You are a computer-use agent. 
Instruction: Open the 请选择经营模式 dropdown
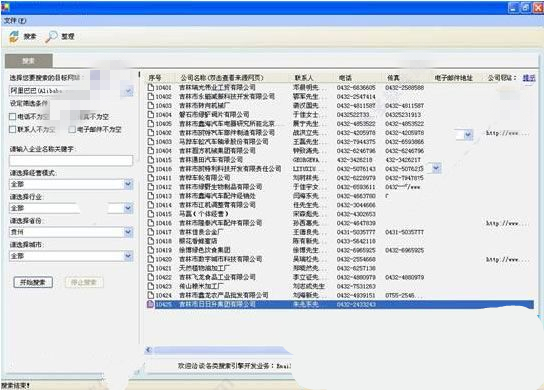tap(128, 184)
